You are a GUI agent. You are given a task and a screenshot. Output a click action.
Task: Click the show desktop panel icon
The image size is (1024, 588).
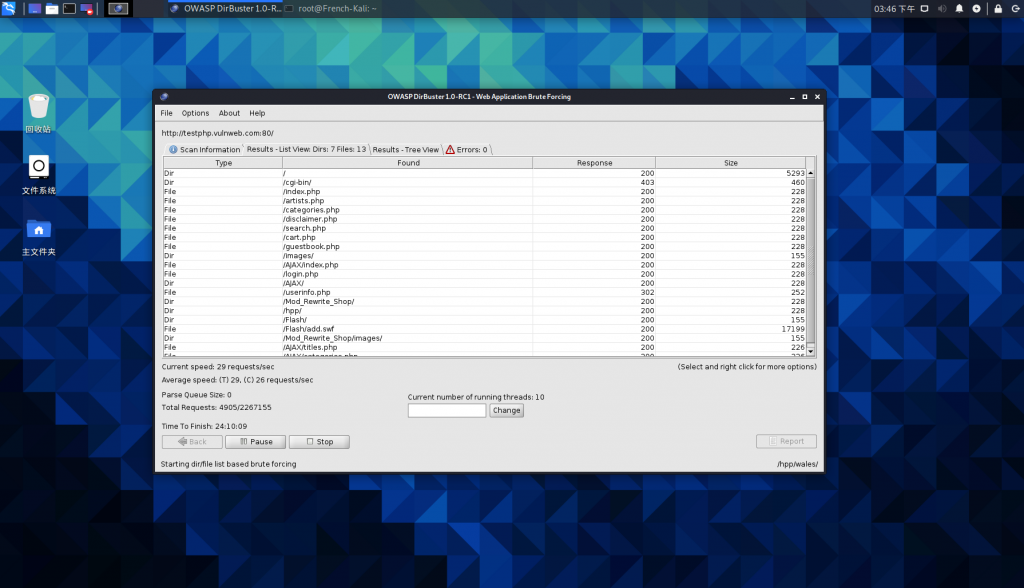34,8
